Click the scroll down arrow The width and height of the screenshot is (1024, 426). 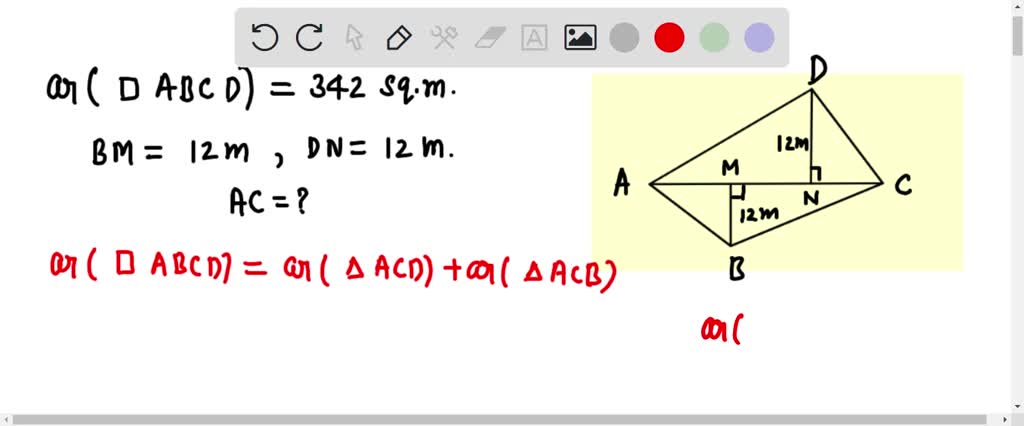point(1018,406)
